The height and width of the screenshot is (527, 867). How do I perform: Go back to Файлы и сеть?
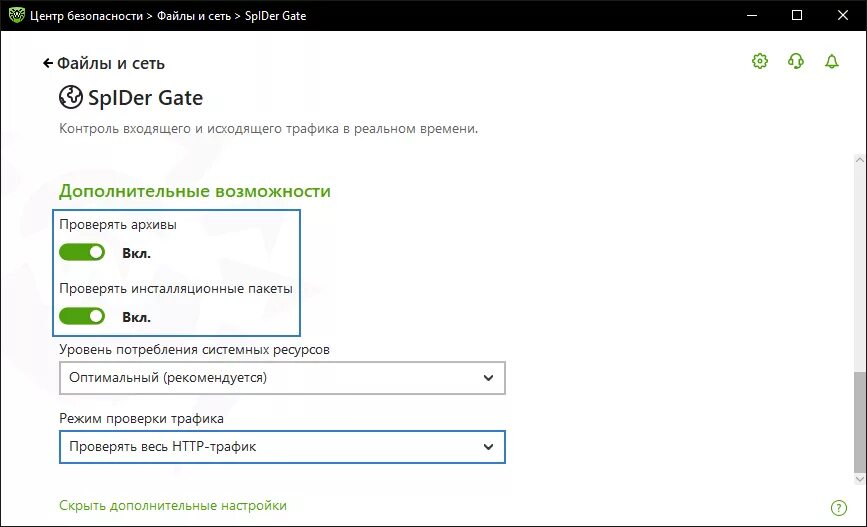coord(104,64)
